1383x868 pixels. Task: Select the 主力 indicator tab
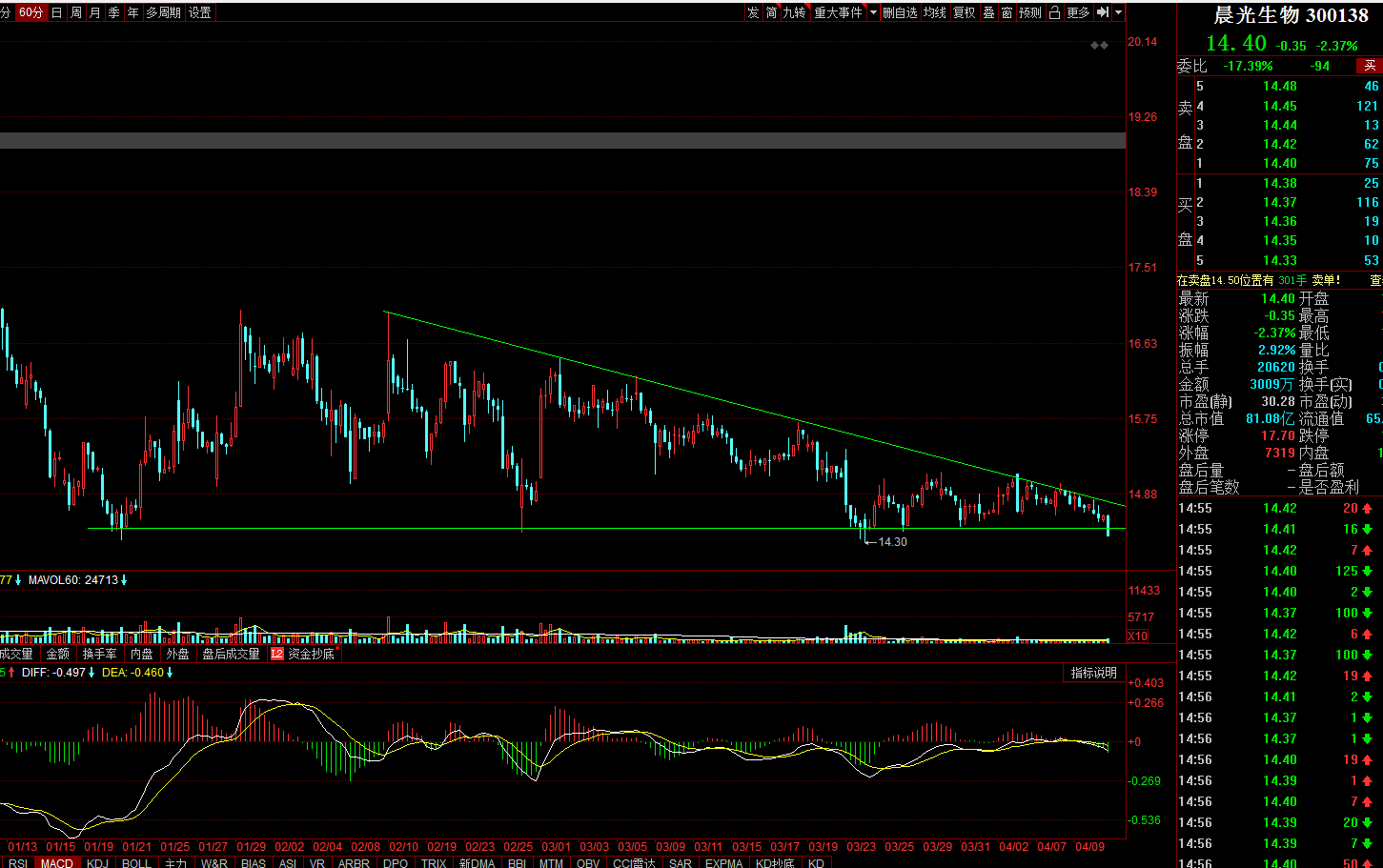click(176, 863)
